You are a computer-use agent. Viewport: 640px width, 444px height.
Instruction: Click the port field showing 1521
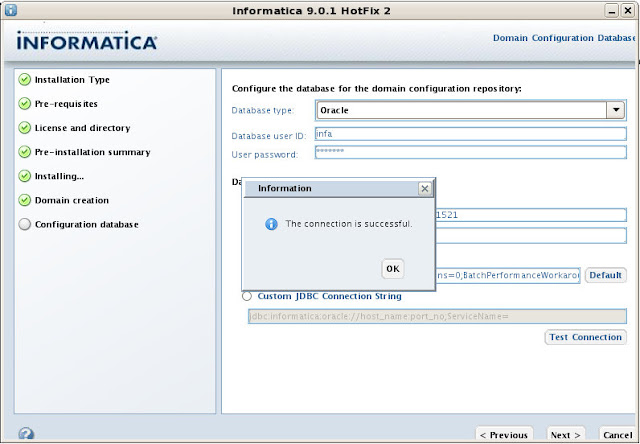click(x=531, y=215)
